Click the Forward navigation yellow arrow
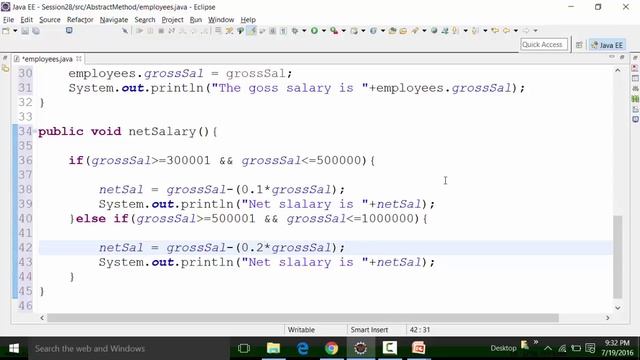The width and height of the screenshot is (640, 360). point(526,31)
